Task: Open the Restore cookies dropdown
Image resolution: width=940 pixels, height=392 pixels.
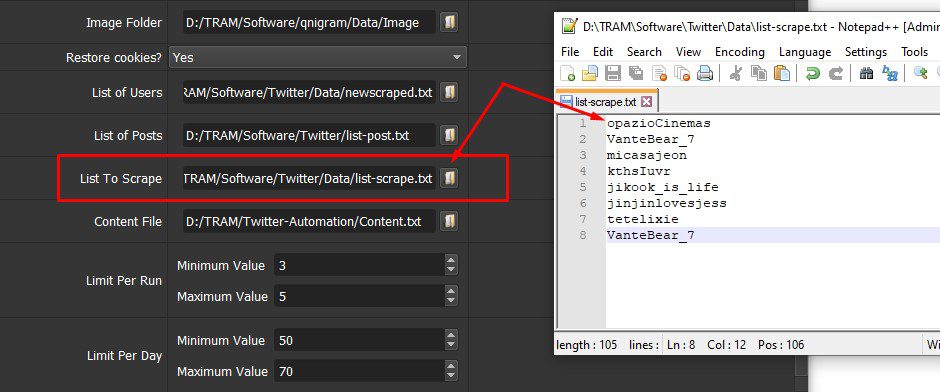Action: (318, 58)
